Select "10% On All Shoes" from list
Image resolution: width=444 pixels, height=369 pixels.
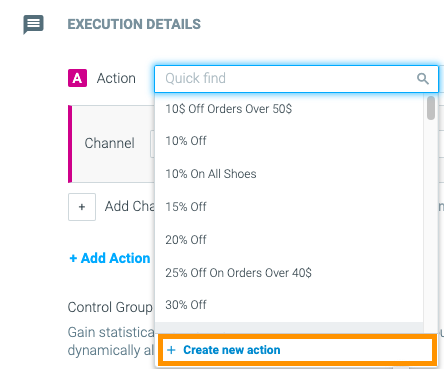coord(289,174)
